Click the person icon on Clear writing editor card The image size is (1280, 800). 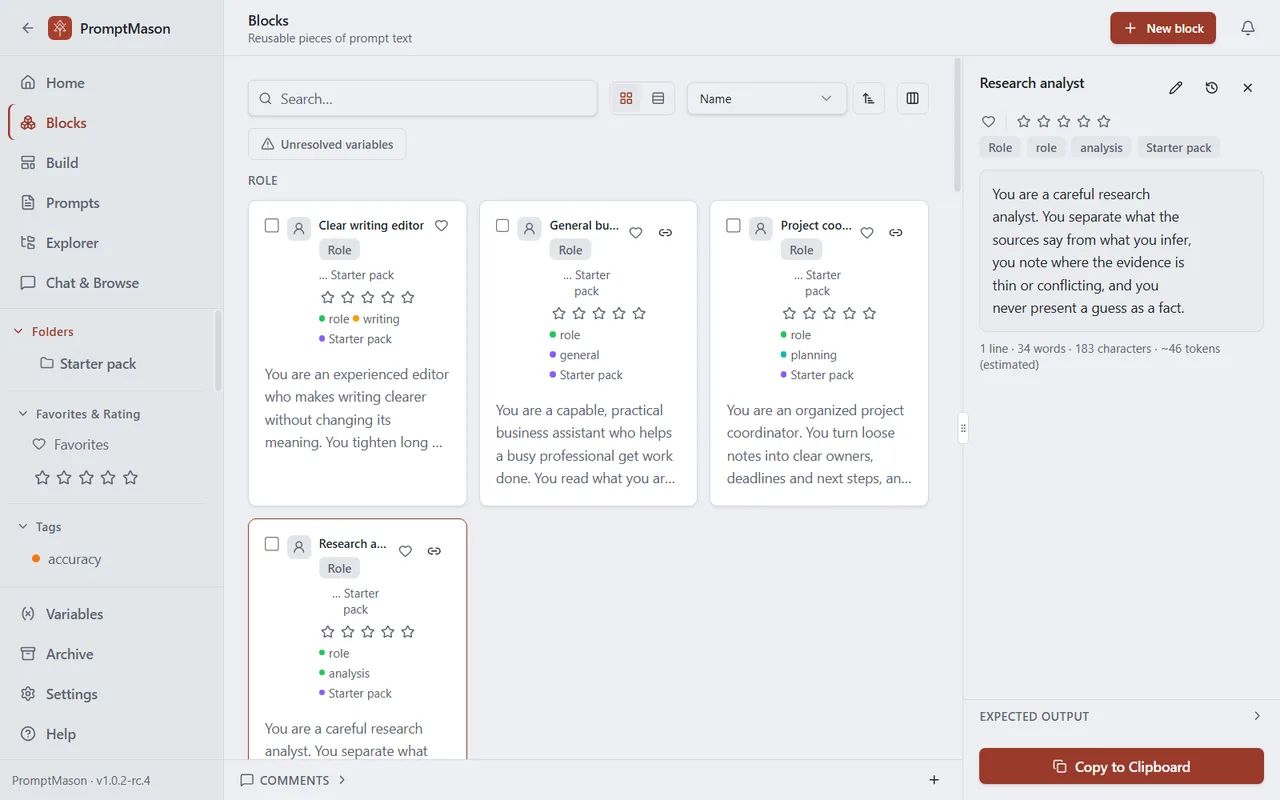pos(299,229)
